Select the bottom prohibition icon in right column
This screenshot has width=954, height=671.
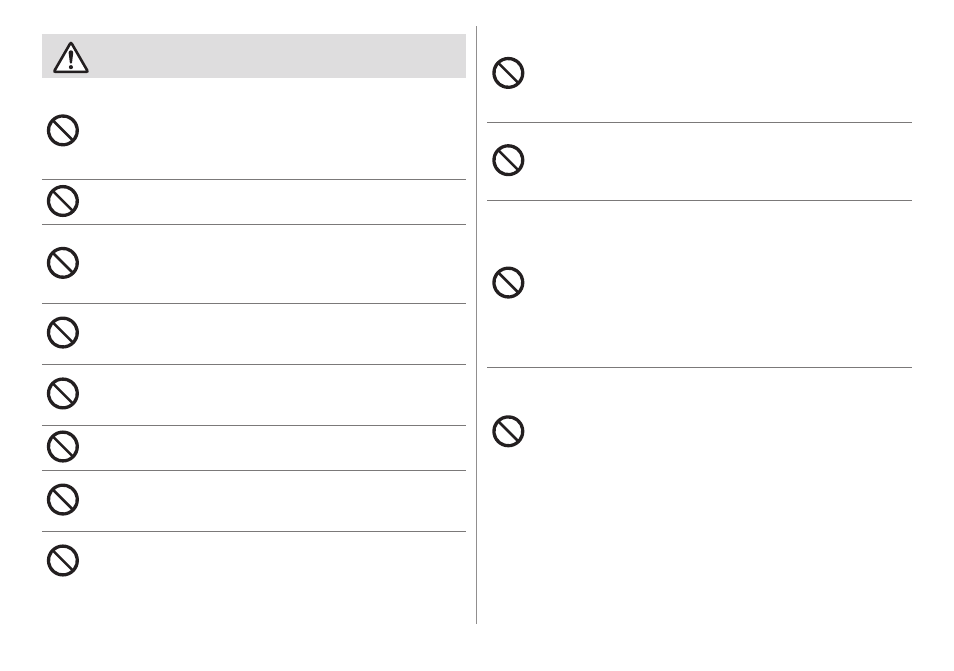pos(508,431)
